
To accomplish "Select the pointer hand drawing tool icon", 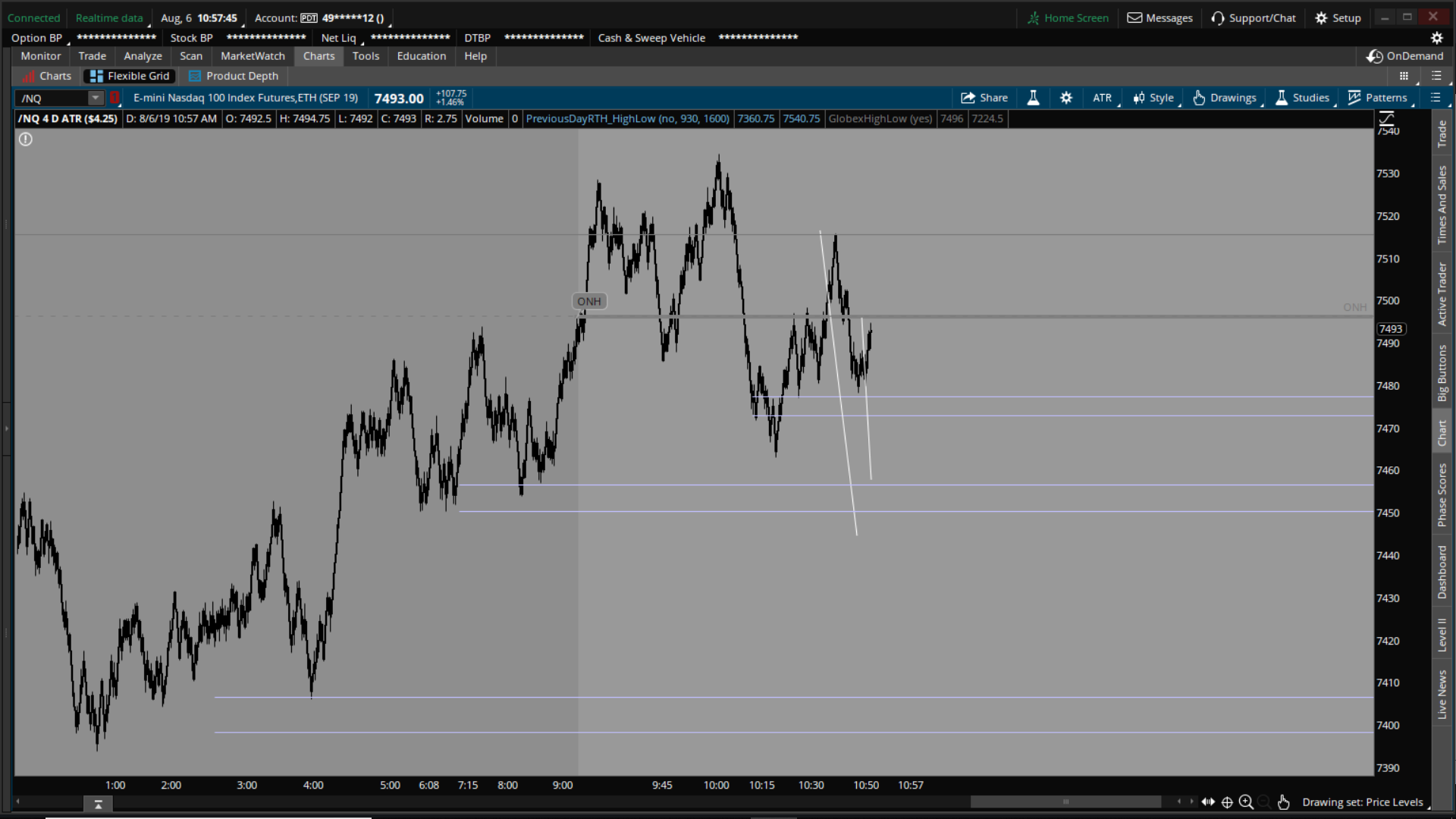I will (1283, 802).
